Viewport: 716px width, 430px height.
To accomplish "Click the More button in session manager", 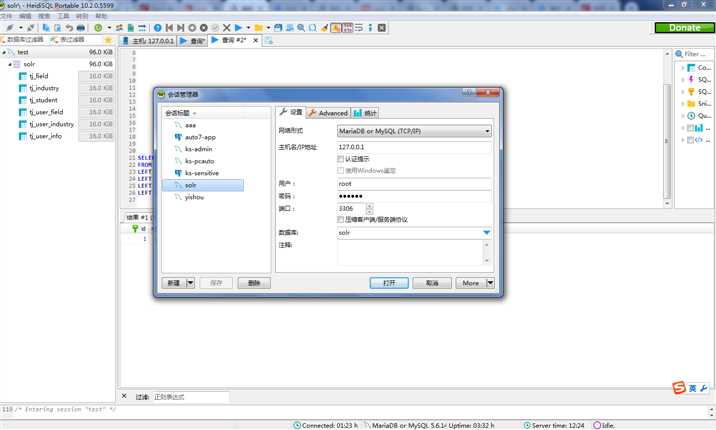I will point(471,283).
